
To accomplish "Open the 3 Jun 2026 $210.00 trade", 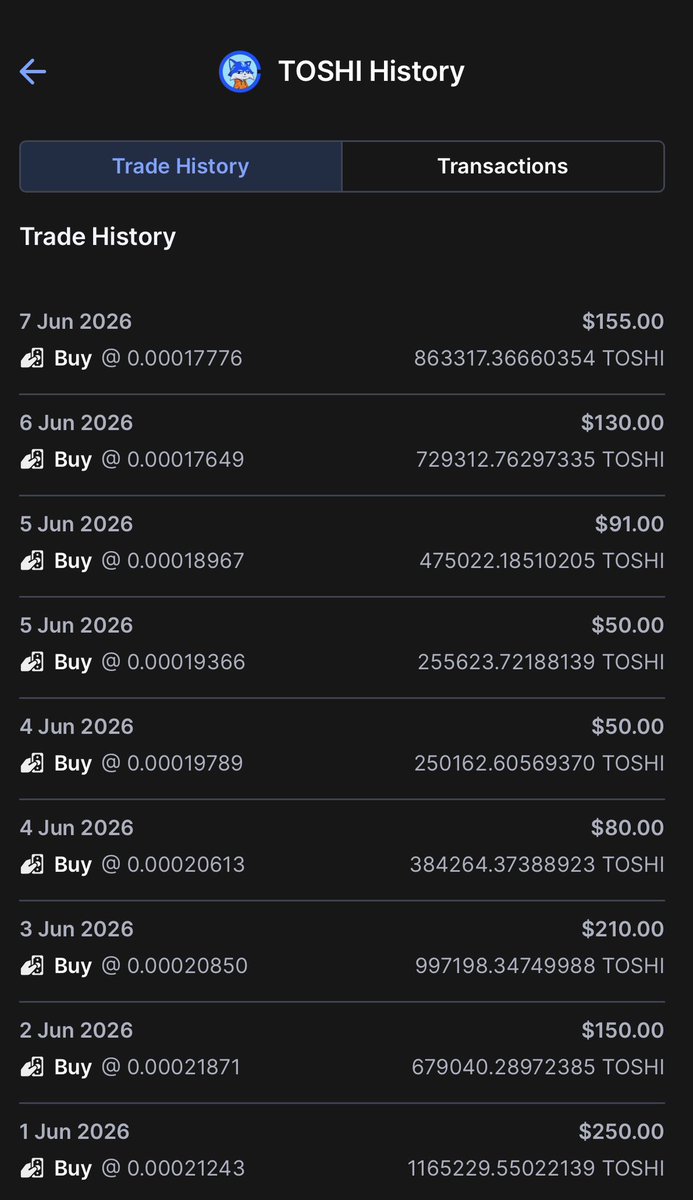I will pos(342,948).
